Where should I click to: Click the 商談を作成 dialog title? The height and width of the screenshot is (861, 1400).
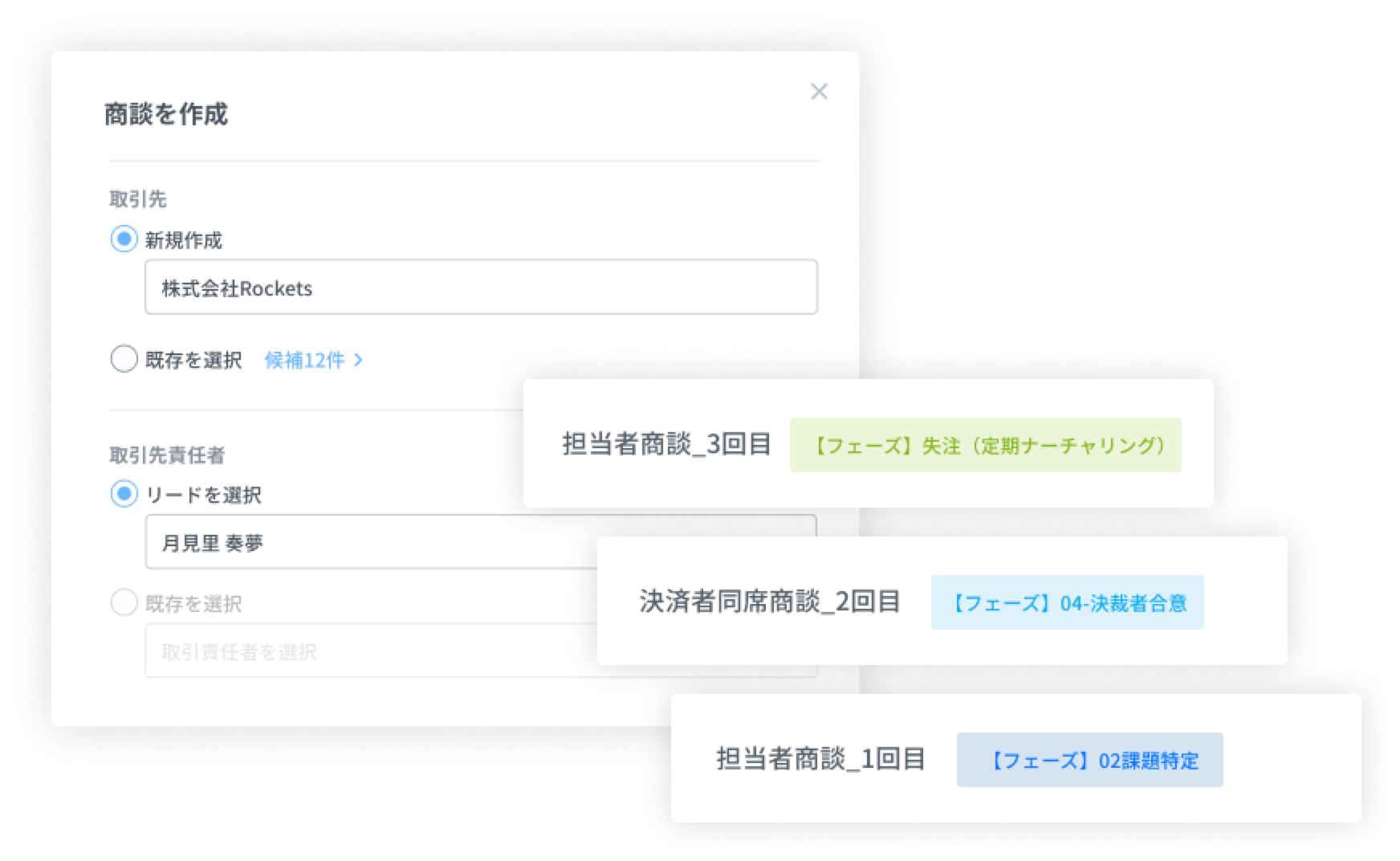[166, 114]
